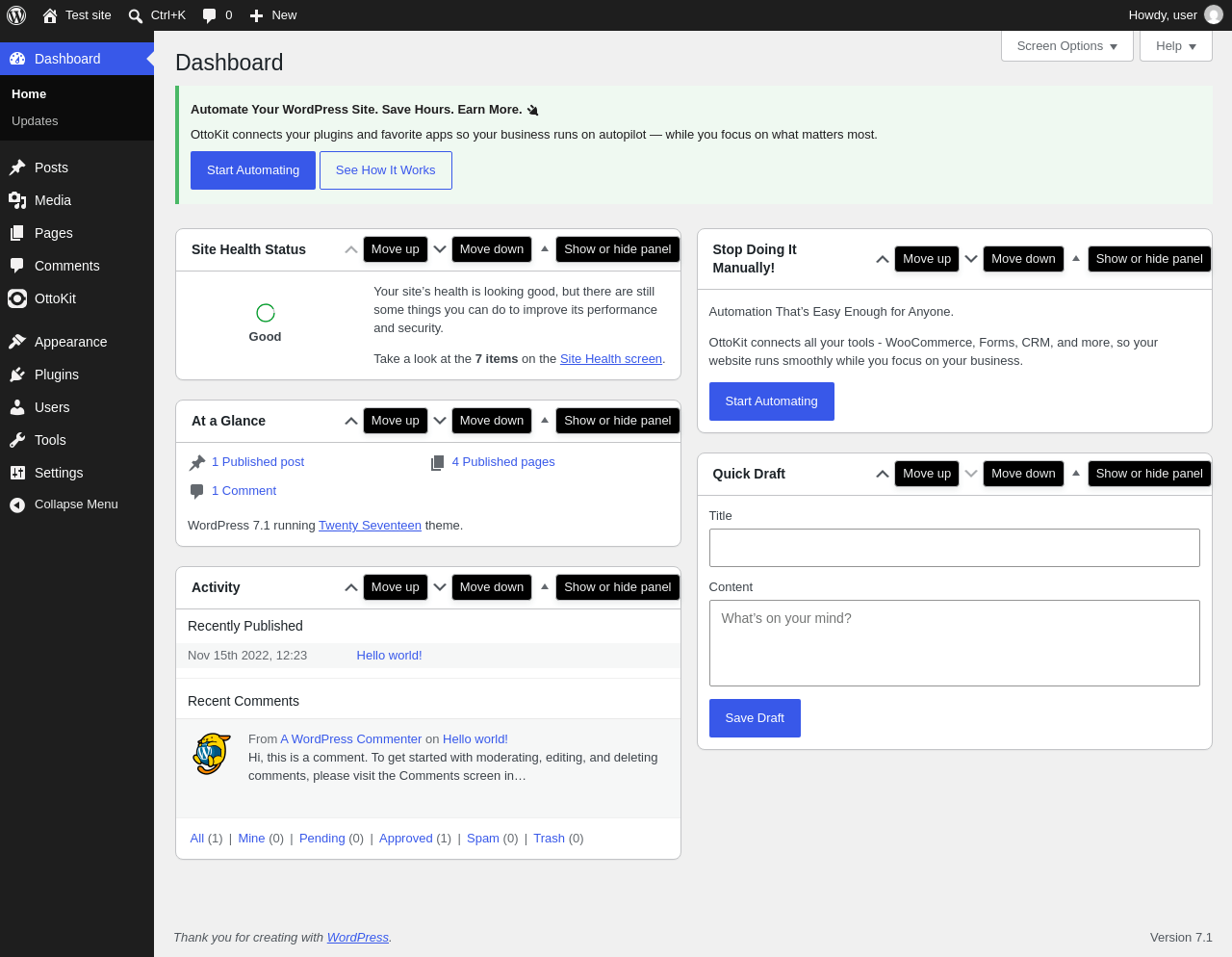Focus the Quick Draft Title field
1232x957 pixels.
click(x=955, y=548)
